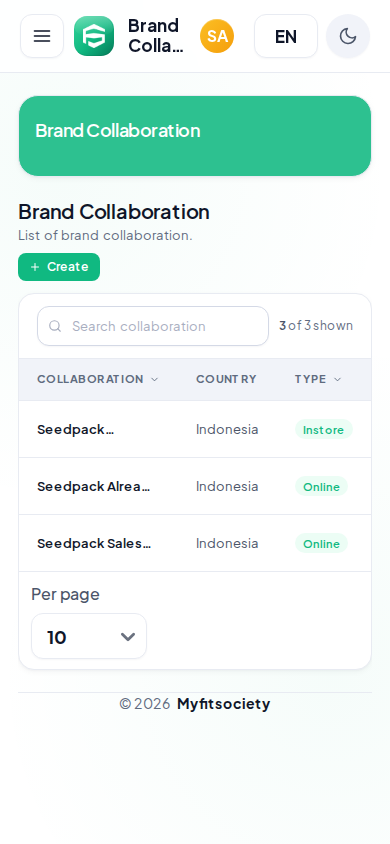Viewport: 390px width, 844px height.
Task: Open the hamburger navigation menu
Action: coord(42,36)
